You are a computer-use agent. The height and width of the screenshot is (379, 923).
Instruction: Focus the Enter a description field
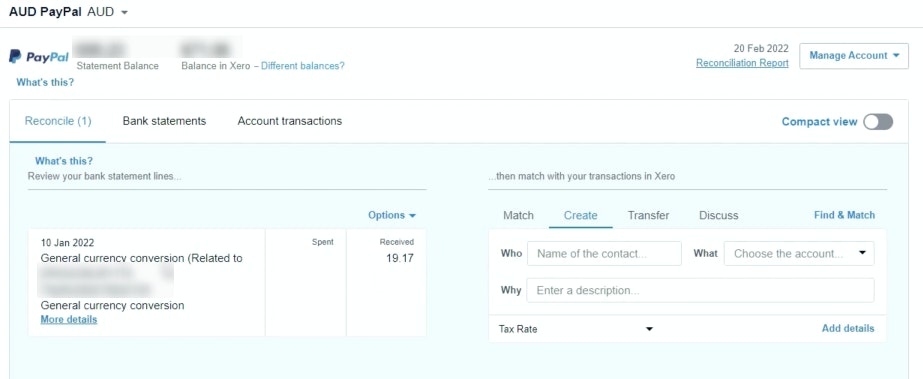tap(700, 291)
